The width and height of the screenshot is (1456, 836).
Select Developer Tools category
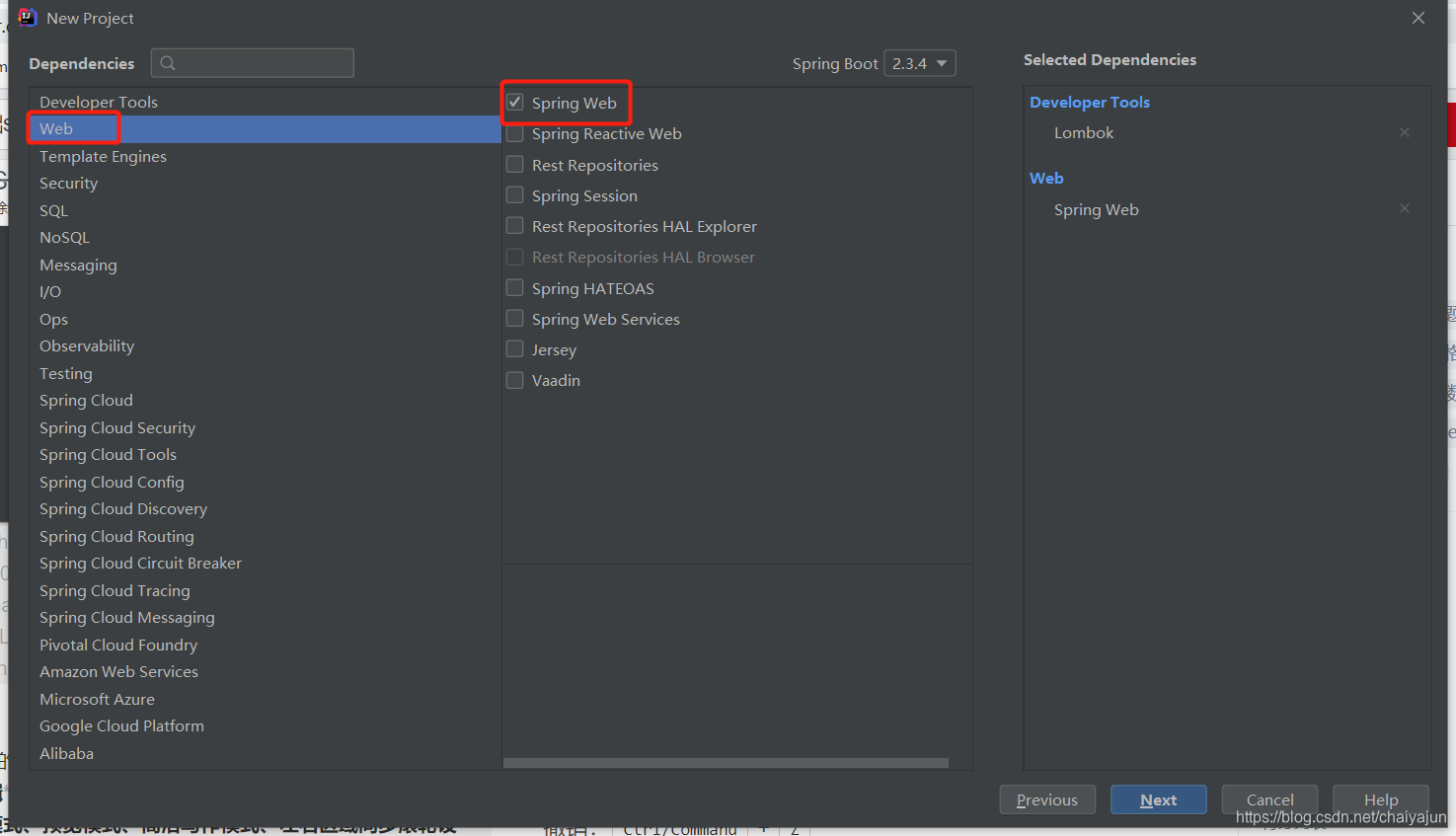pyautogui.click(x=266, y=102)
